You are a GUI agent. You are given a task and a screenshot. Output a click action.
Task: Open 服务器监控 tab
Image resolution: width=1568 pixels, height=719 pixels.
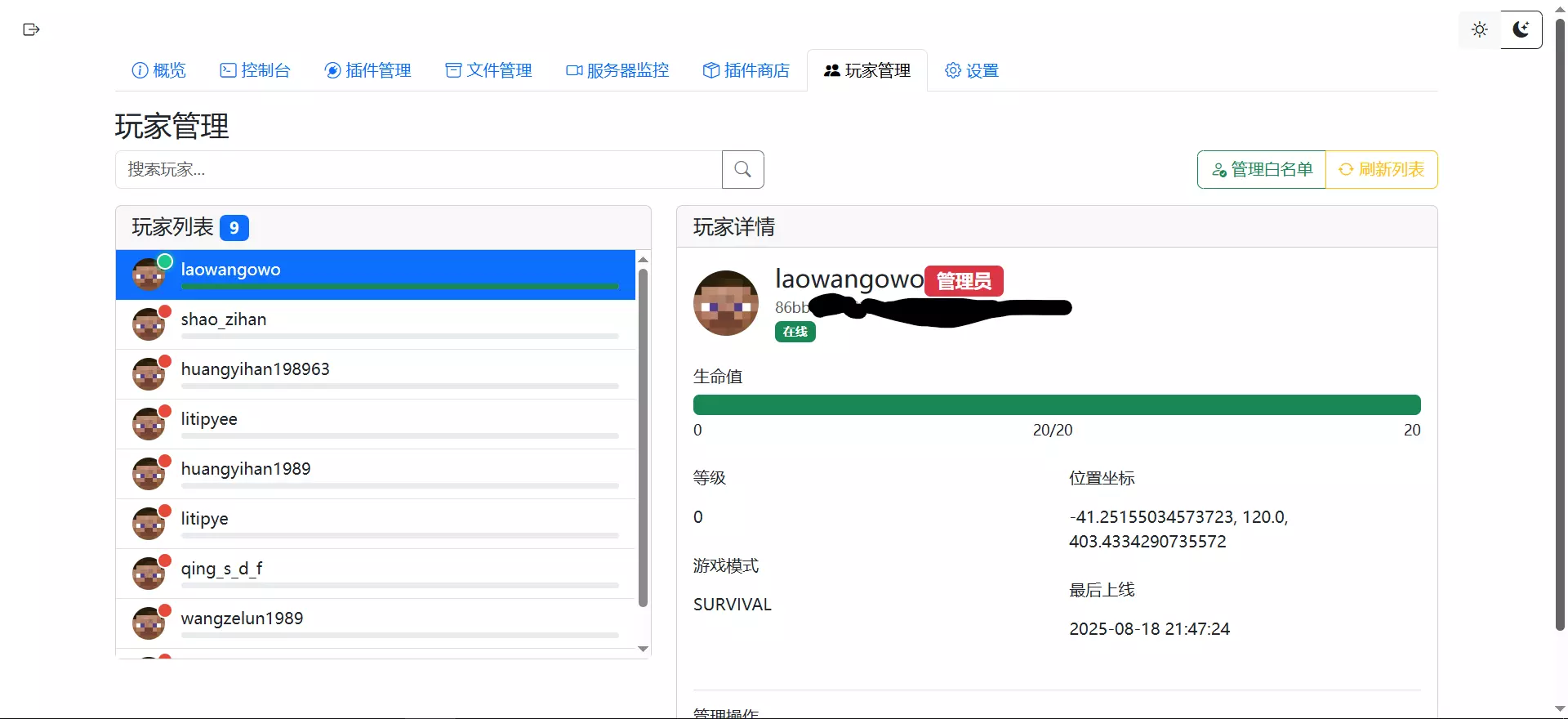point(618,70)
